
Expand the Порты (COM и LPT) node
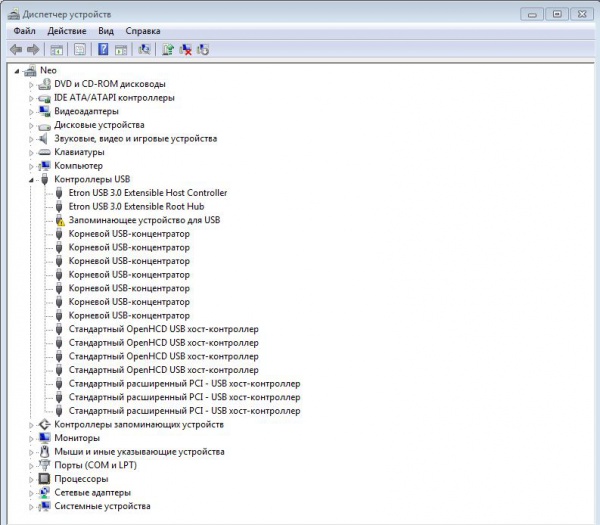coord(31,466)
